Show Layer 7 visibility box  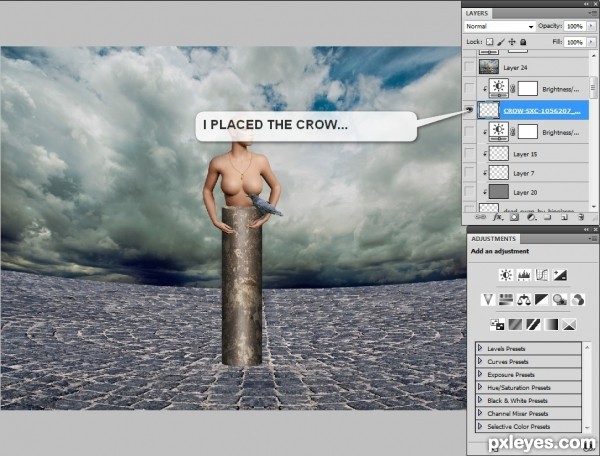point(469,173)
